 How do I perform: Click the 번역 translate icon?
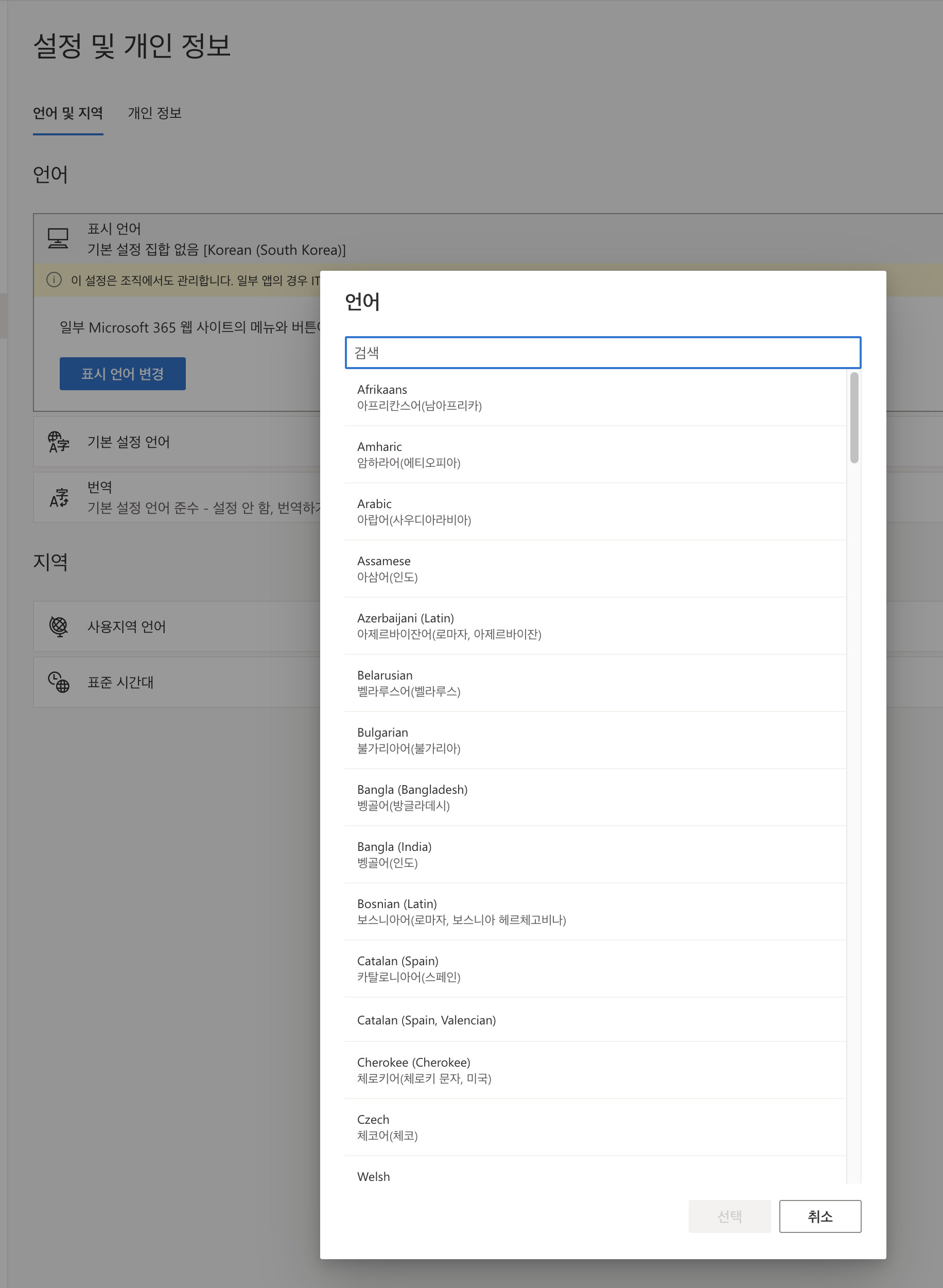pos(59,497)
